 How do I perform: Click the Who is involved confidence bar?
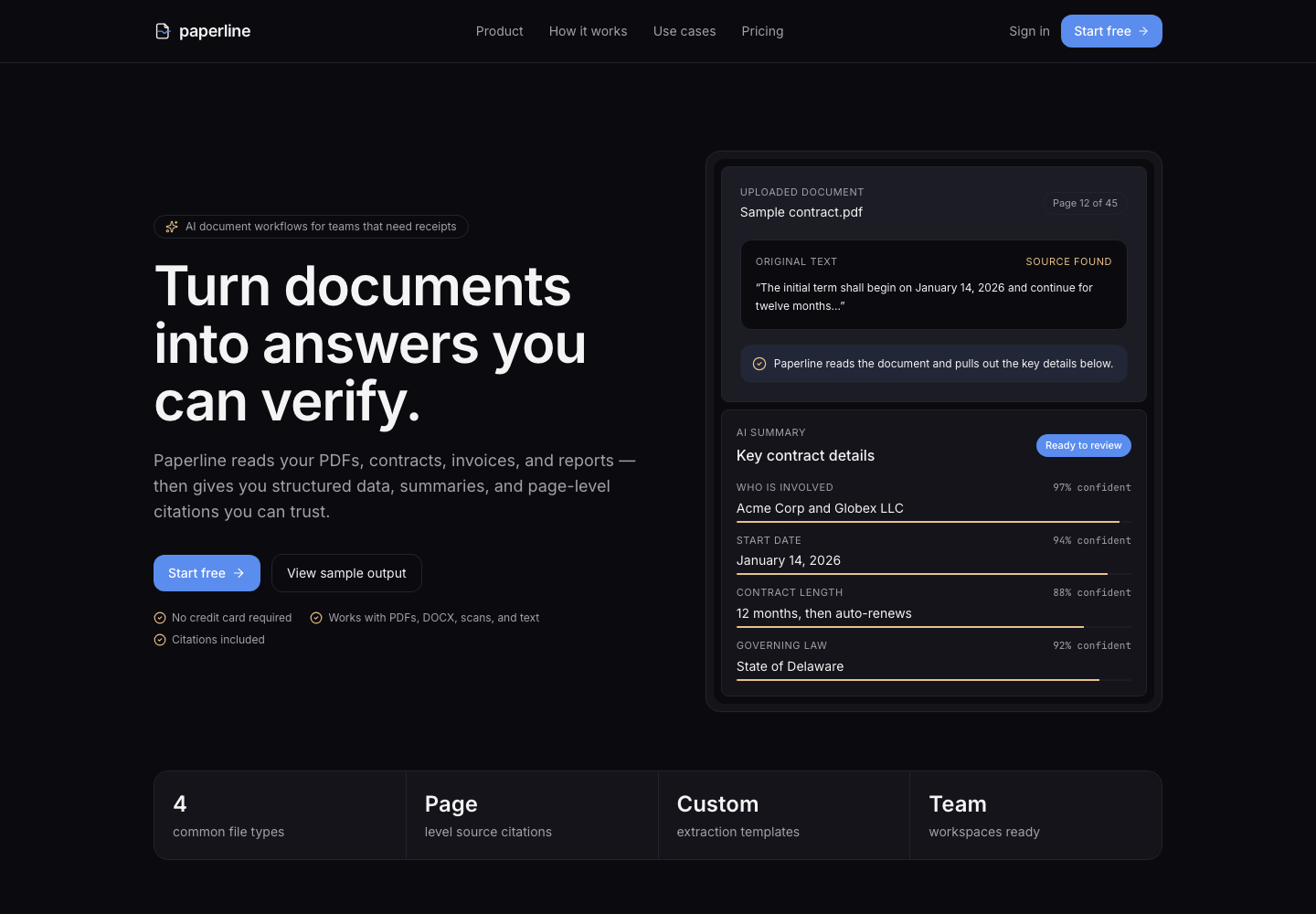pyautogui.click(x=933, y=522)
